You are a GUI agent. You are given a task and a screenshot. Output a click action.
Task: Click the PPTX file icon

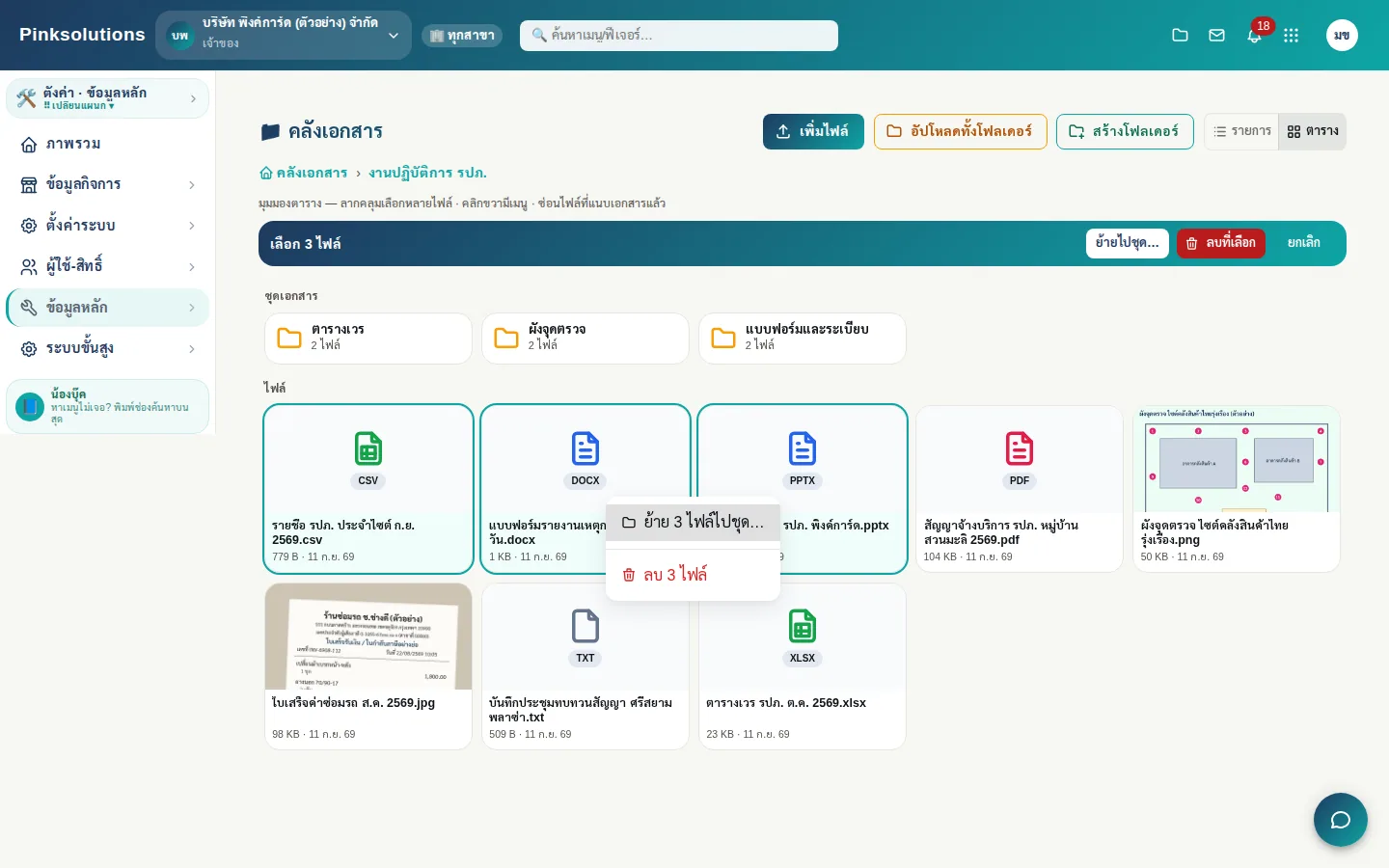(x=803, y=448)
